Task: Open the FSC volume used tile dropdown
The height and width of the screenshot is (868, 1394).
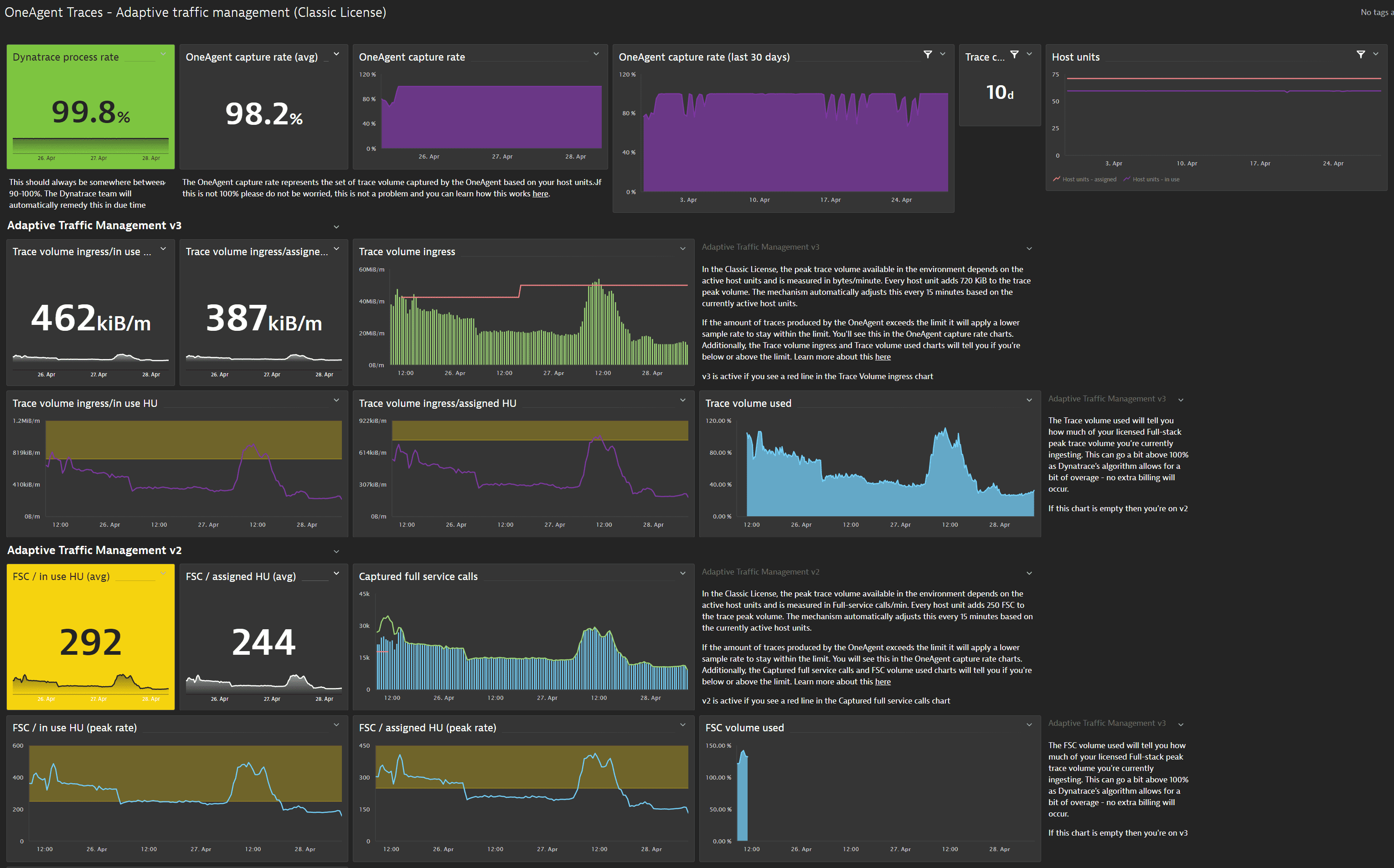Action: point(1029,724)
